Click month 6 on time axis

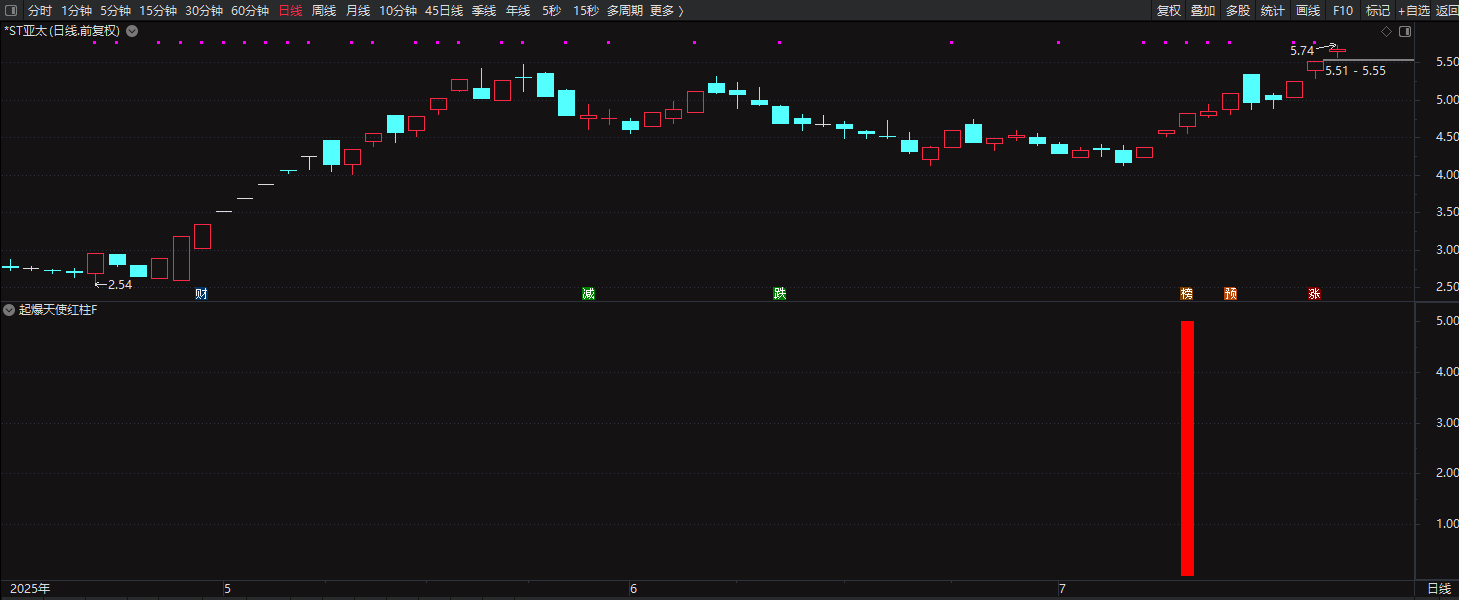point(633,589)
